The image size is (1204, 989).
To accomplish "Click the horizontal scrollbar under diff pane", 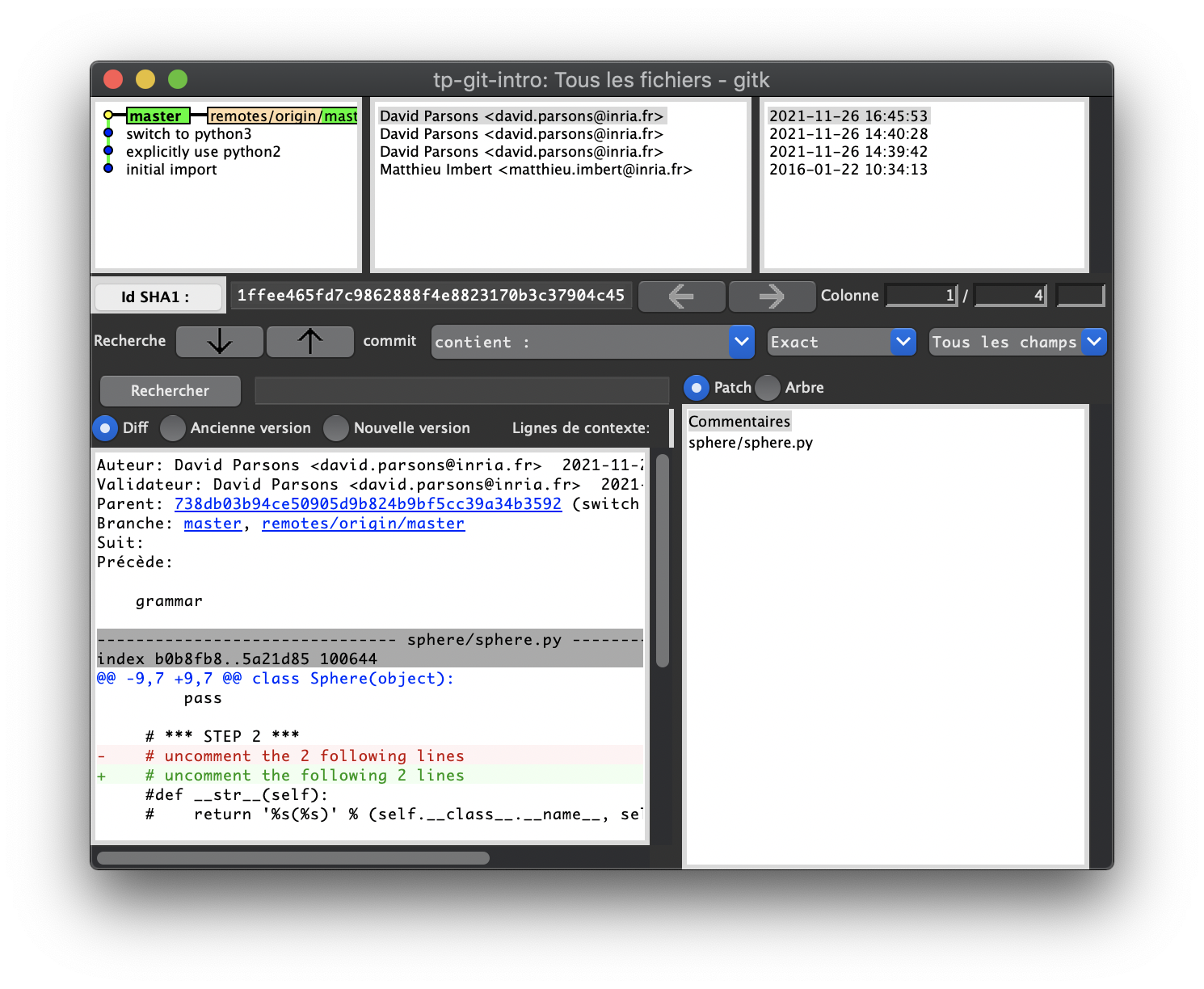I will (293, 858).
